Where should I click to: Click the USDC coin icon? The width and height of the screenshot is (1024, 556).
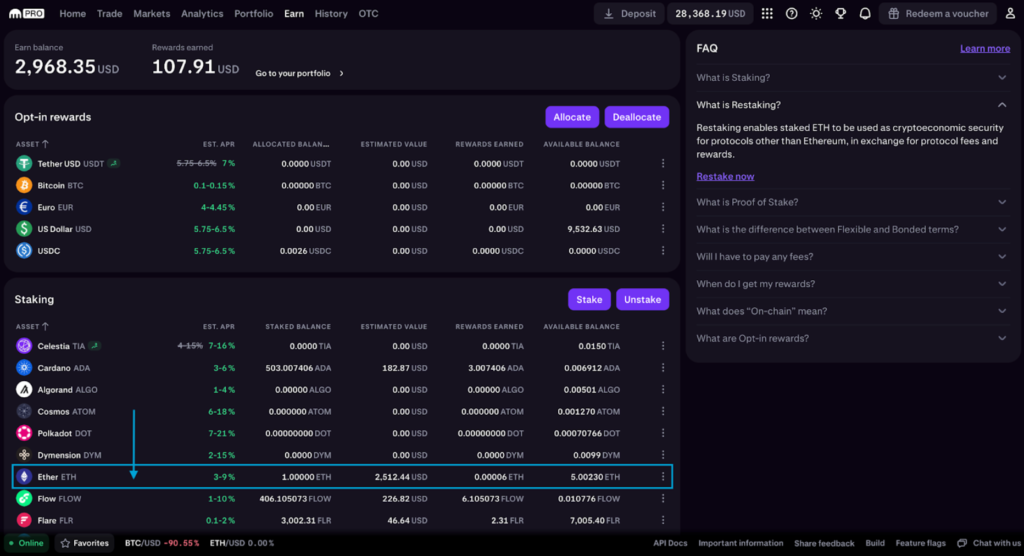24,251
